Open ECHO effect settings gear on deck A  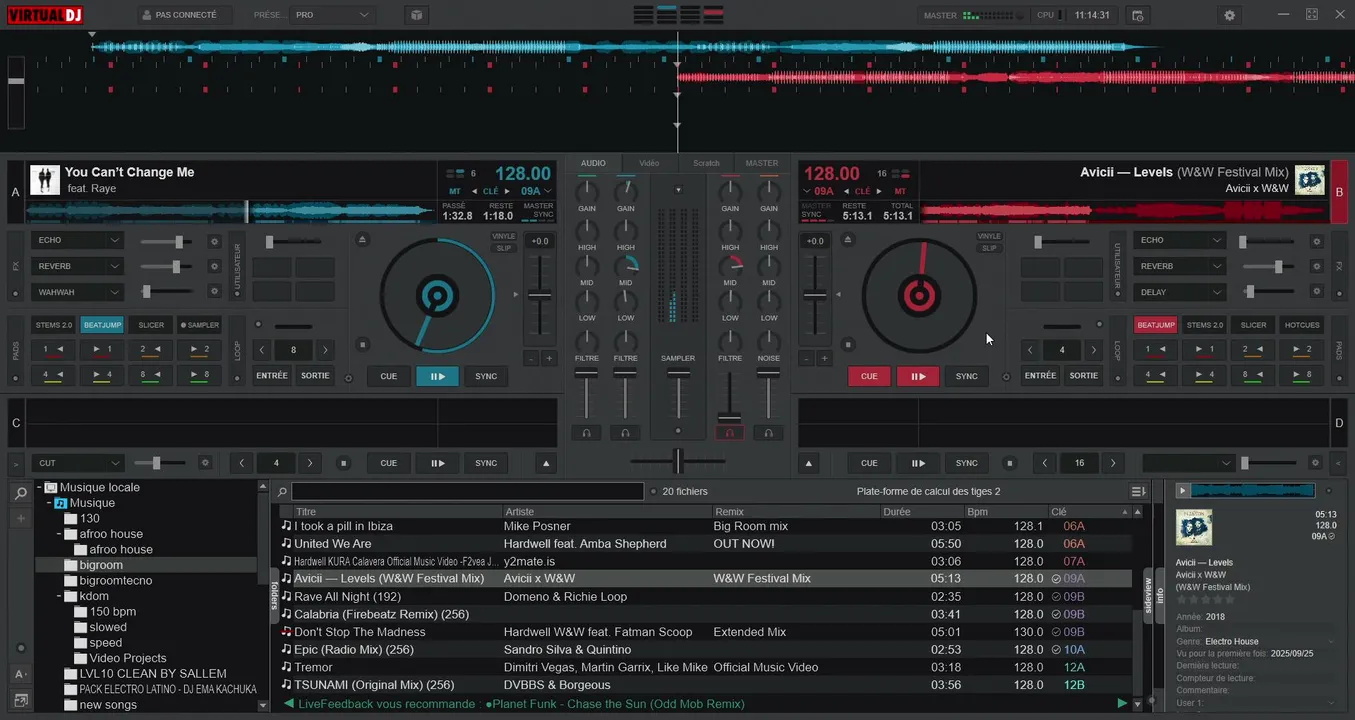(213, 242)
